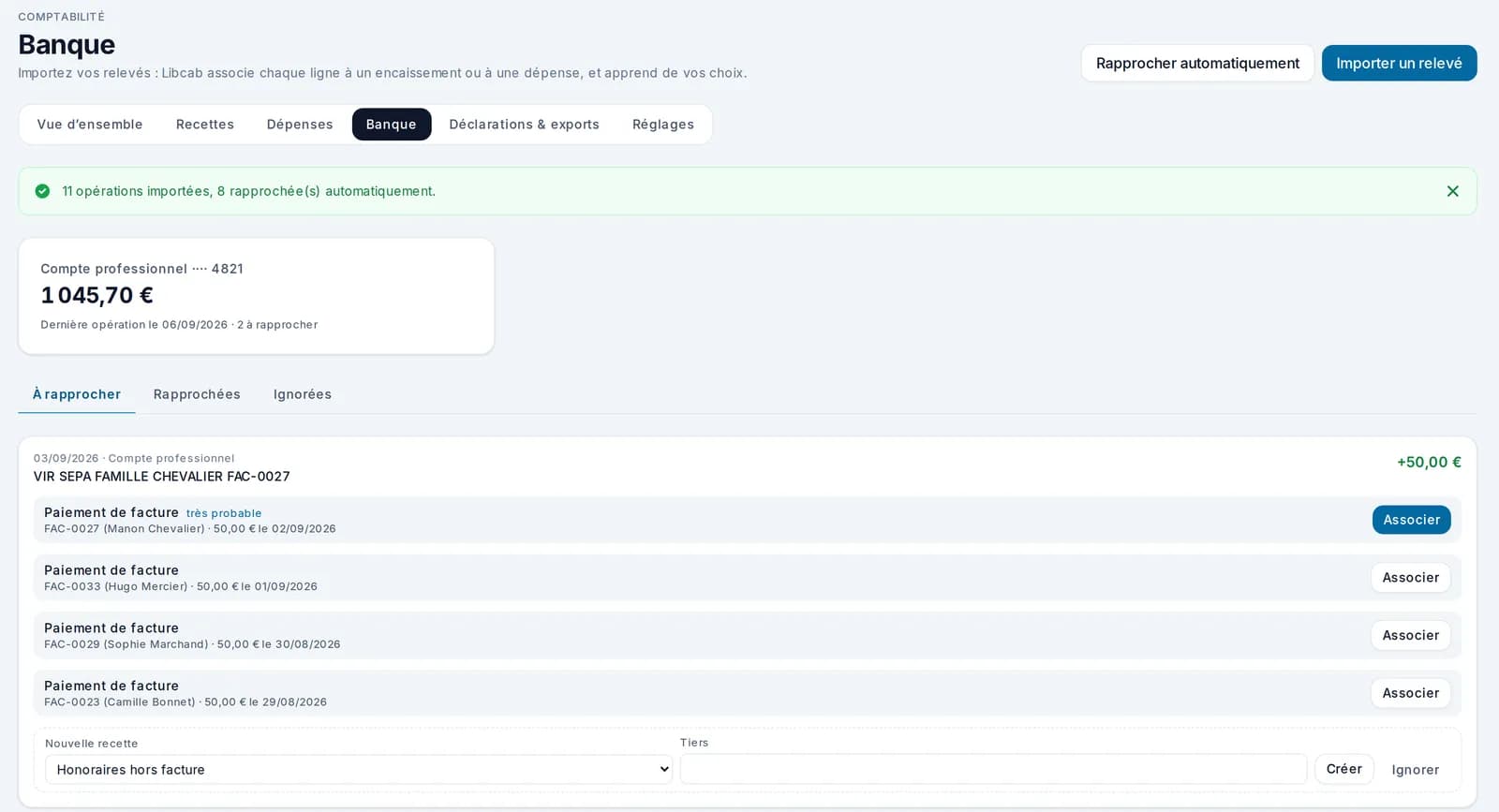The height and width of the screenshot is (812, 1499).
Task: Select the Réglages tab
Action: coord(663,125)
